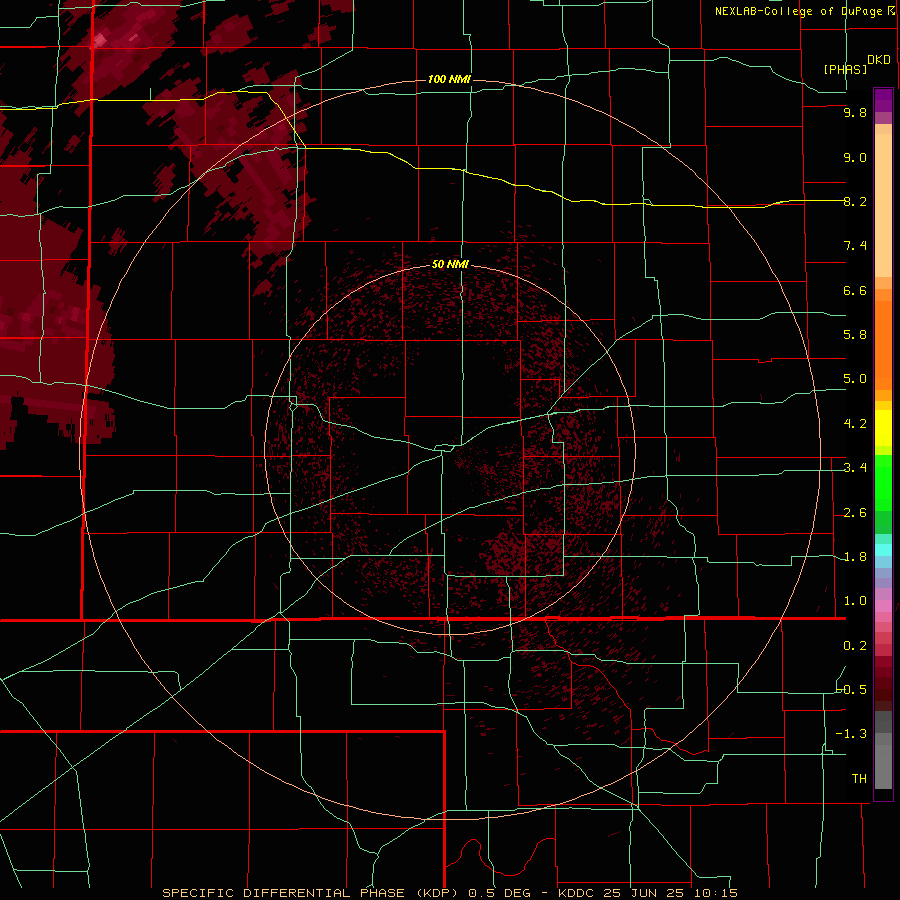Pick the yellow segment of the colorbar
900x900 pixels.
(x=883, y=428)
